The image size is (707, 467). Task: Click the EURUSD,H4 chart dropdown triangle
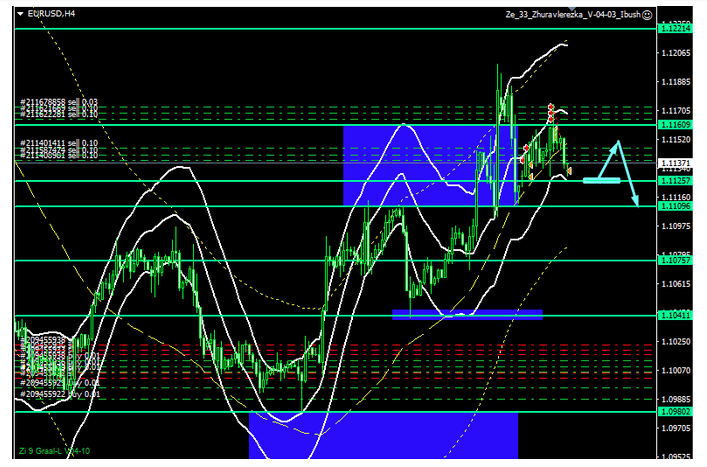tap(22, 15)
